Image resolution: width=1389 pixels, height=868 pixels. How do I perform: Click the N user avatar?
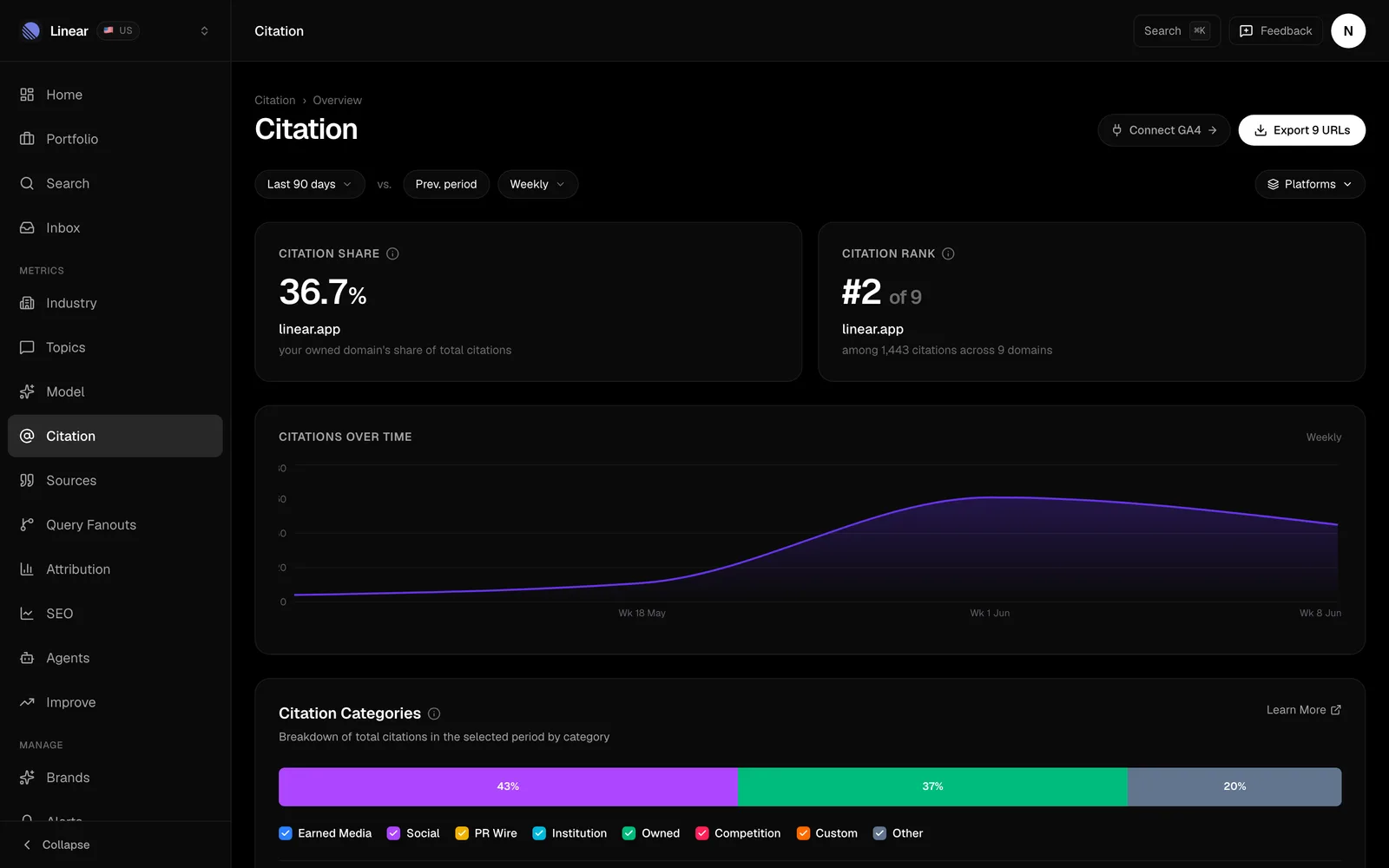pos(1347,31)
